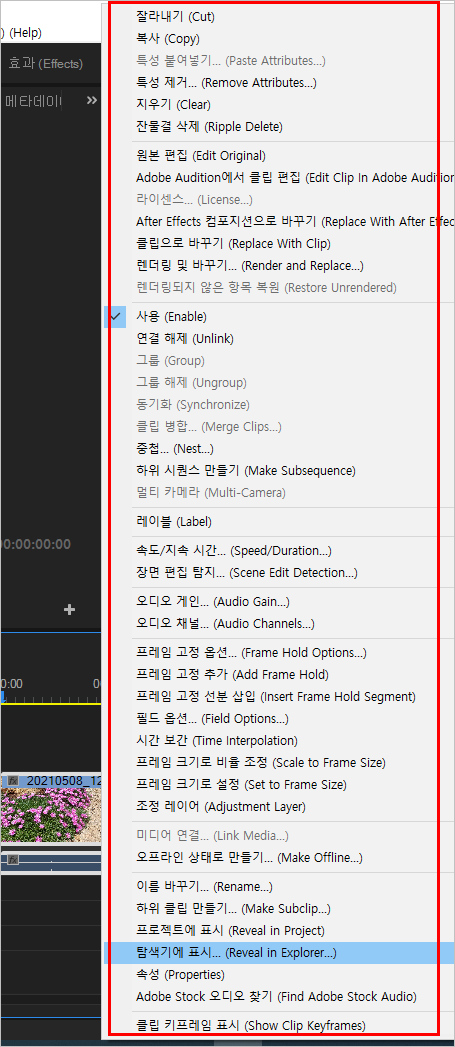
Task: Select Replace With After Effects Composition
Action: tap(279, 222)
